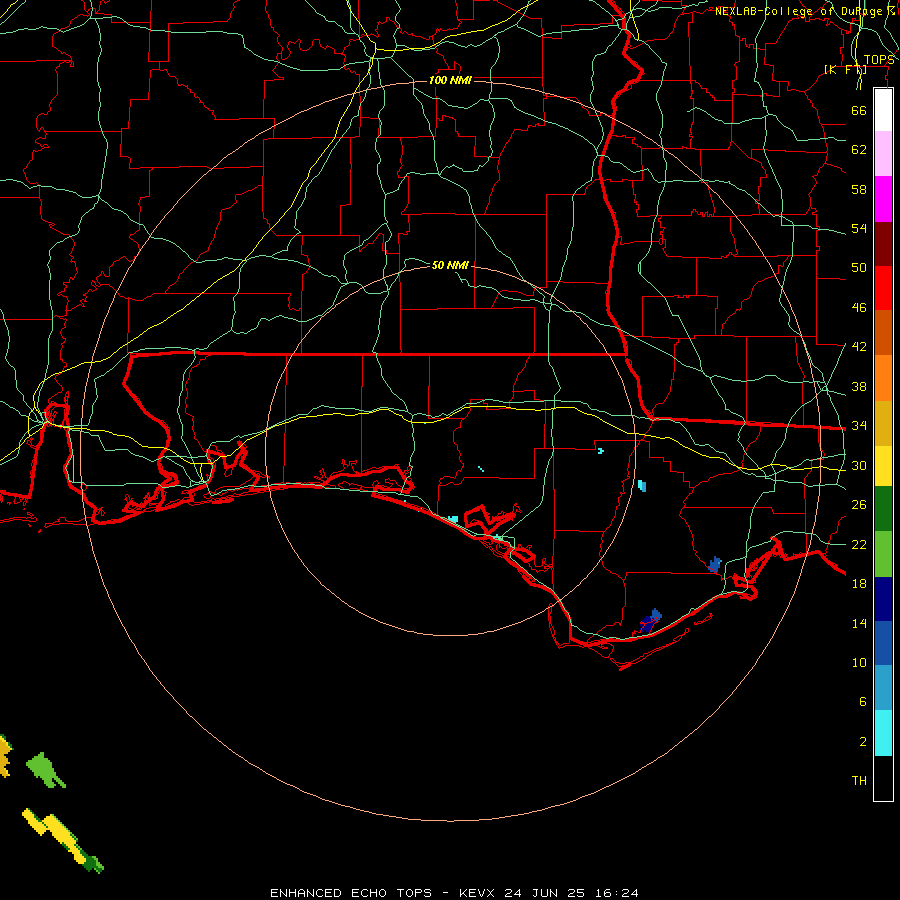Click the legend value 62
900x900 pixels.
point(859,150)
